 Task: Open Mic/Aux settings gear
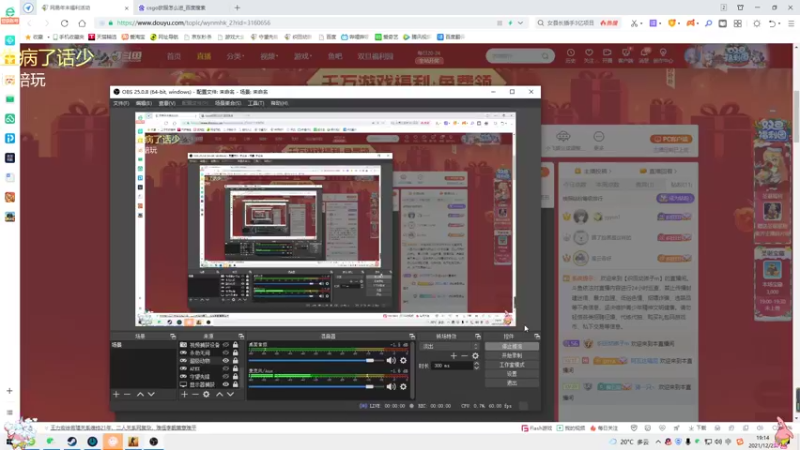pyautogui.click(x=403, y=387)
